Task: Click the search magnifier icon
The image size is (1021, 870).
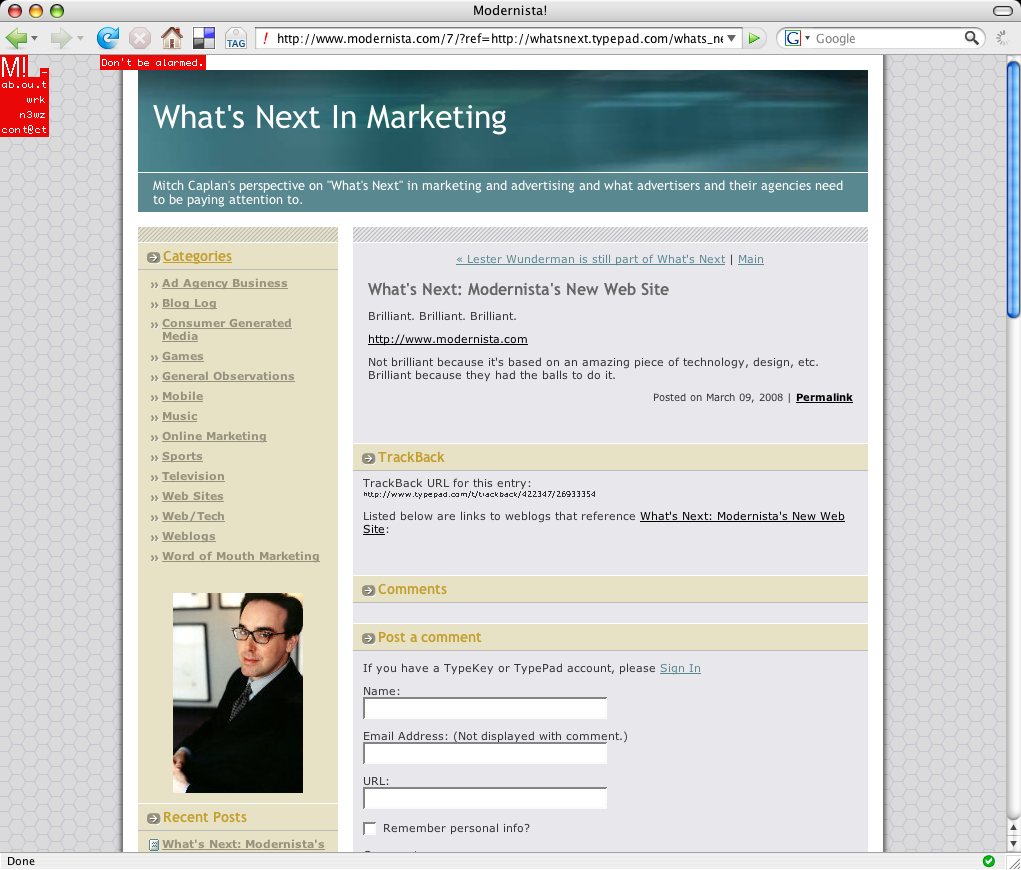Action: [971, 38]
